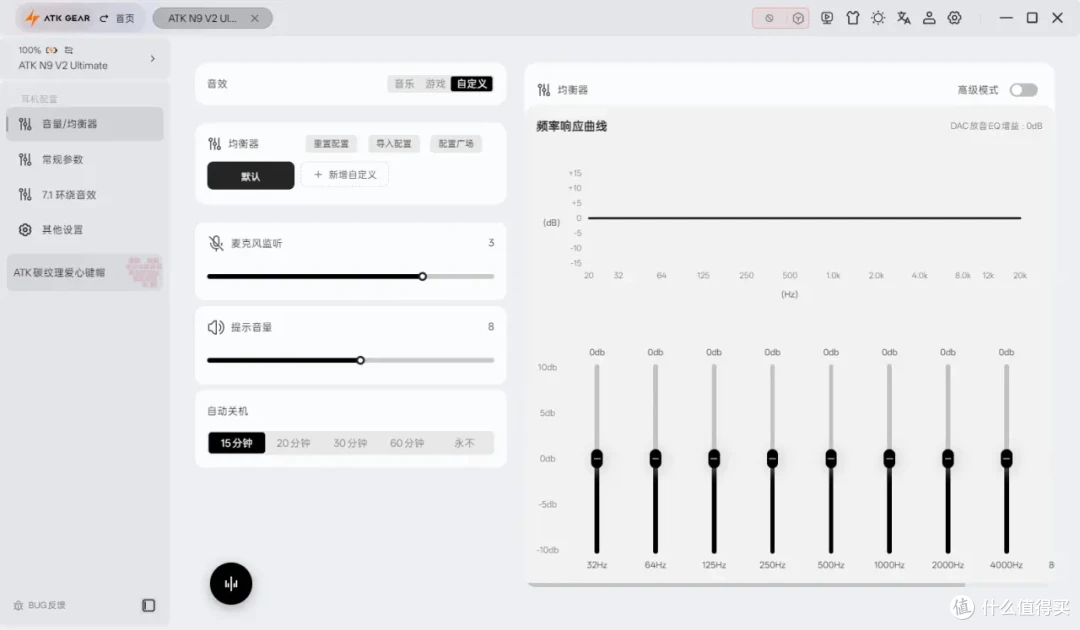Viewport: 1080px width, 630px height.
Task: Toggle the light/dark theme sun icon
Action: click(x=878, y=18)
